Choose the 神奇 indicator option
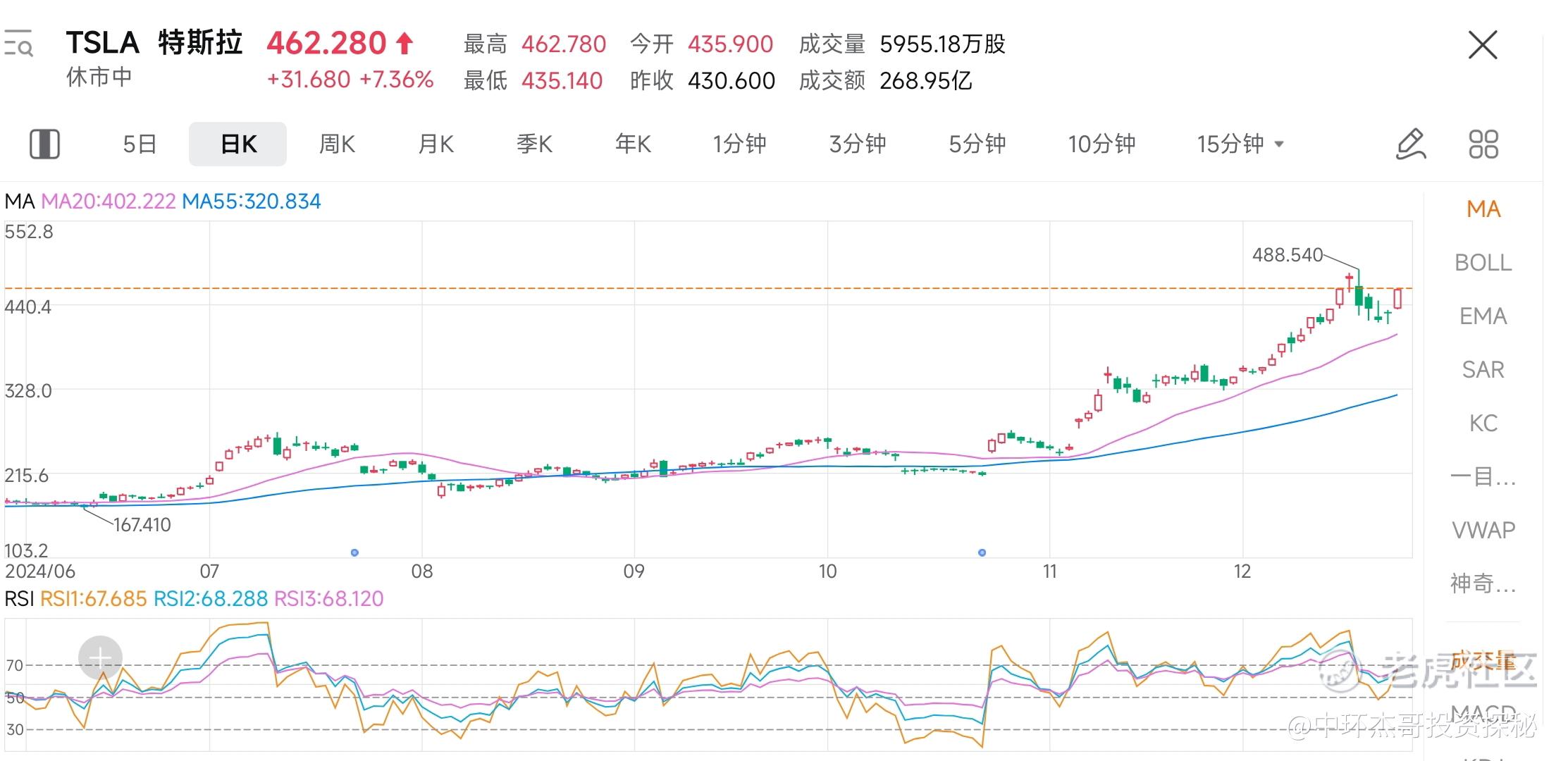1568x761 pixels. [1483, 583]
